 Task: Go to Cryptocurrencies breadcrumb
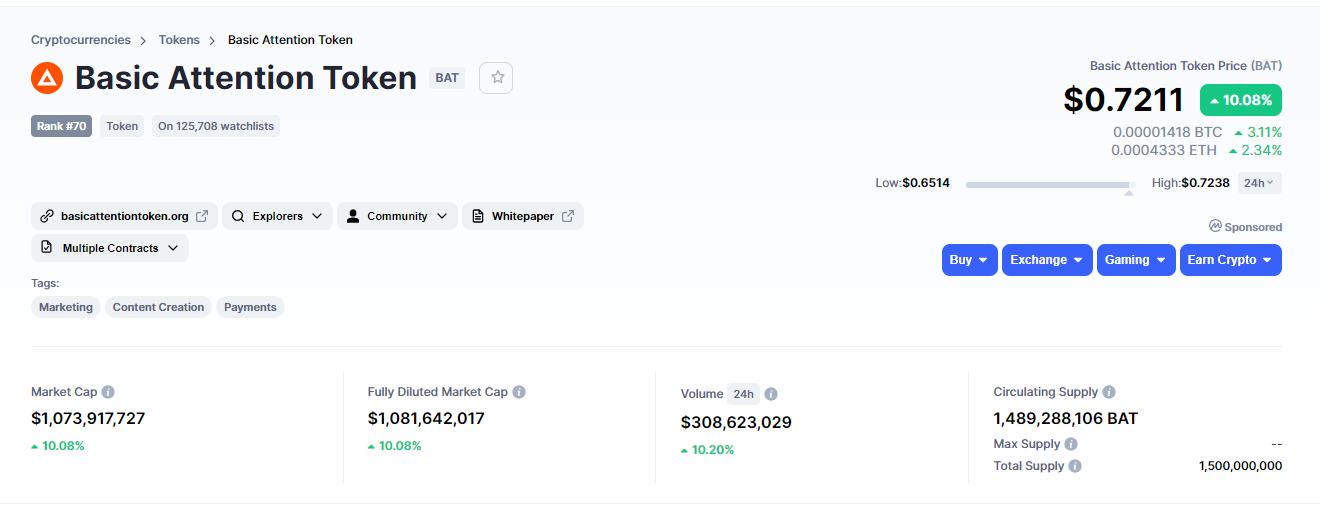click(81, 40)
